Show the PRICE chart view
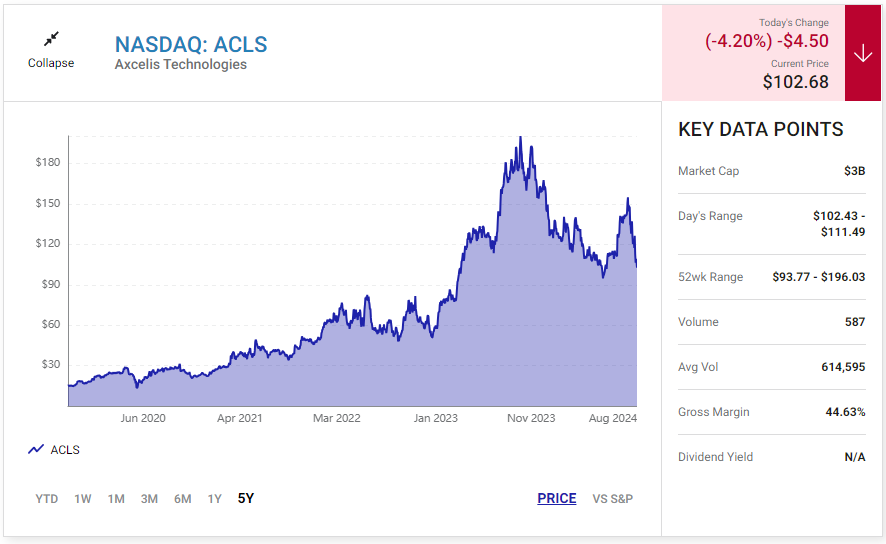Screen dimensions: 886x544 click(556, 499)
